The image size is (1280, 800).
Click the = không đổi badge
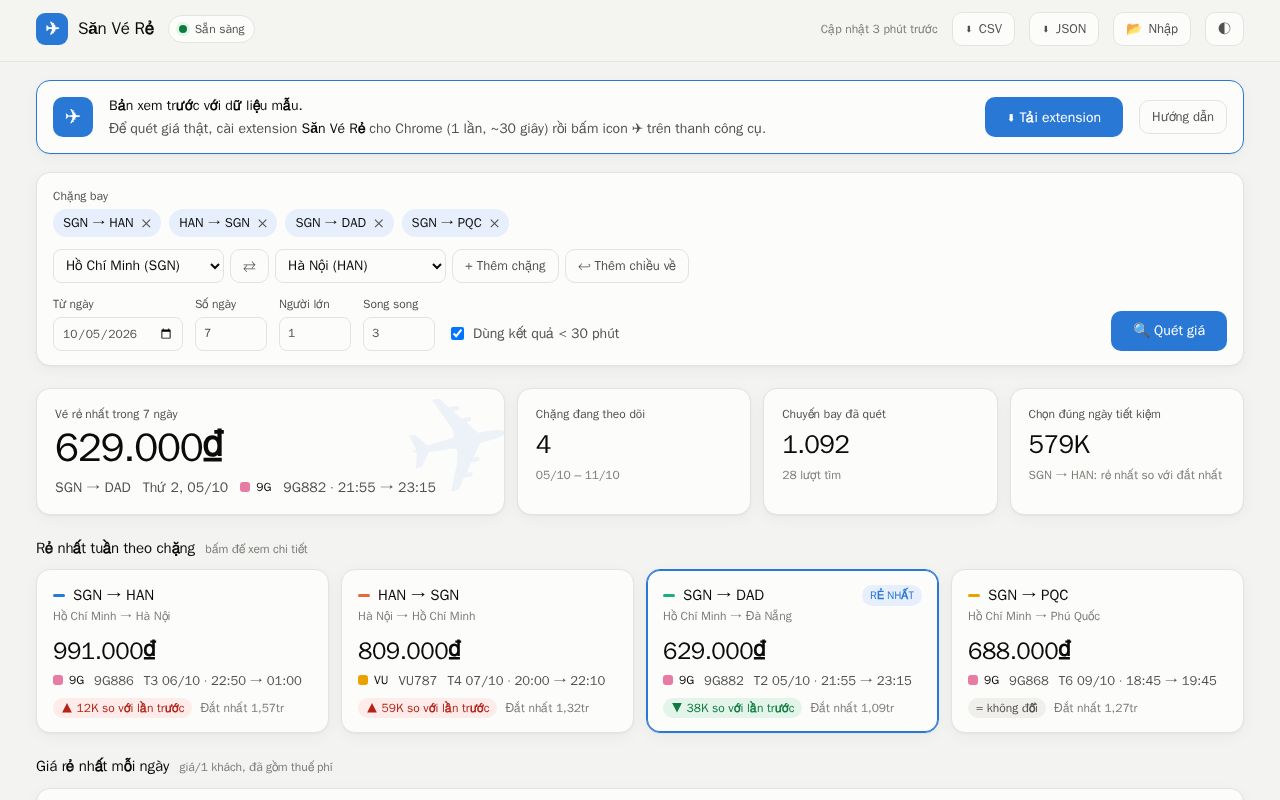tap(1007, 708)
